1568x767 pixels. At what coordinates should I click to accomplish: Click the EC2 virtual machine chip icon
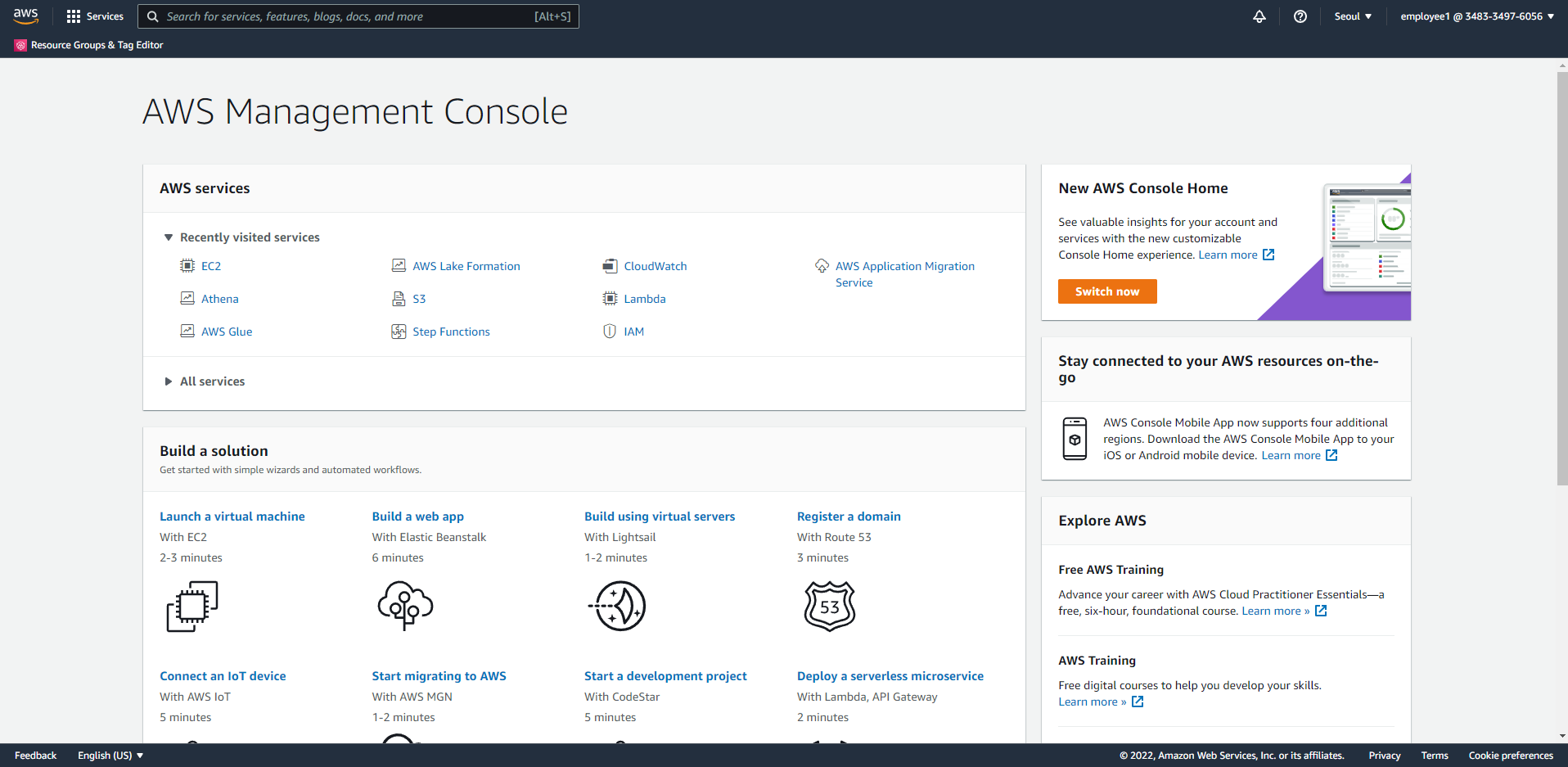click(x=192, y=607)
